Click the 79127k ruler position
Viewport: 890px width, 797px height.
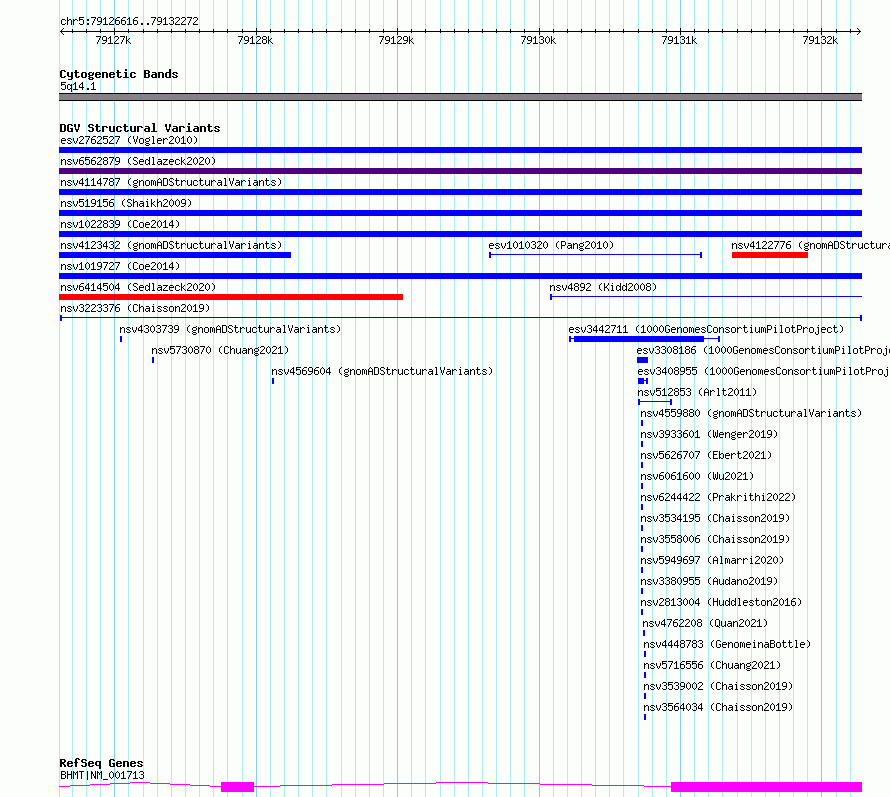coord(114,40)
